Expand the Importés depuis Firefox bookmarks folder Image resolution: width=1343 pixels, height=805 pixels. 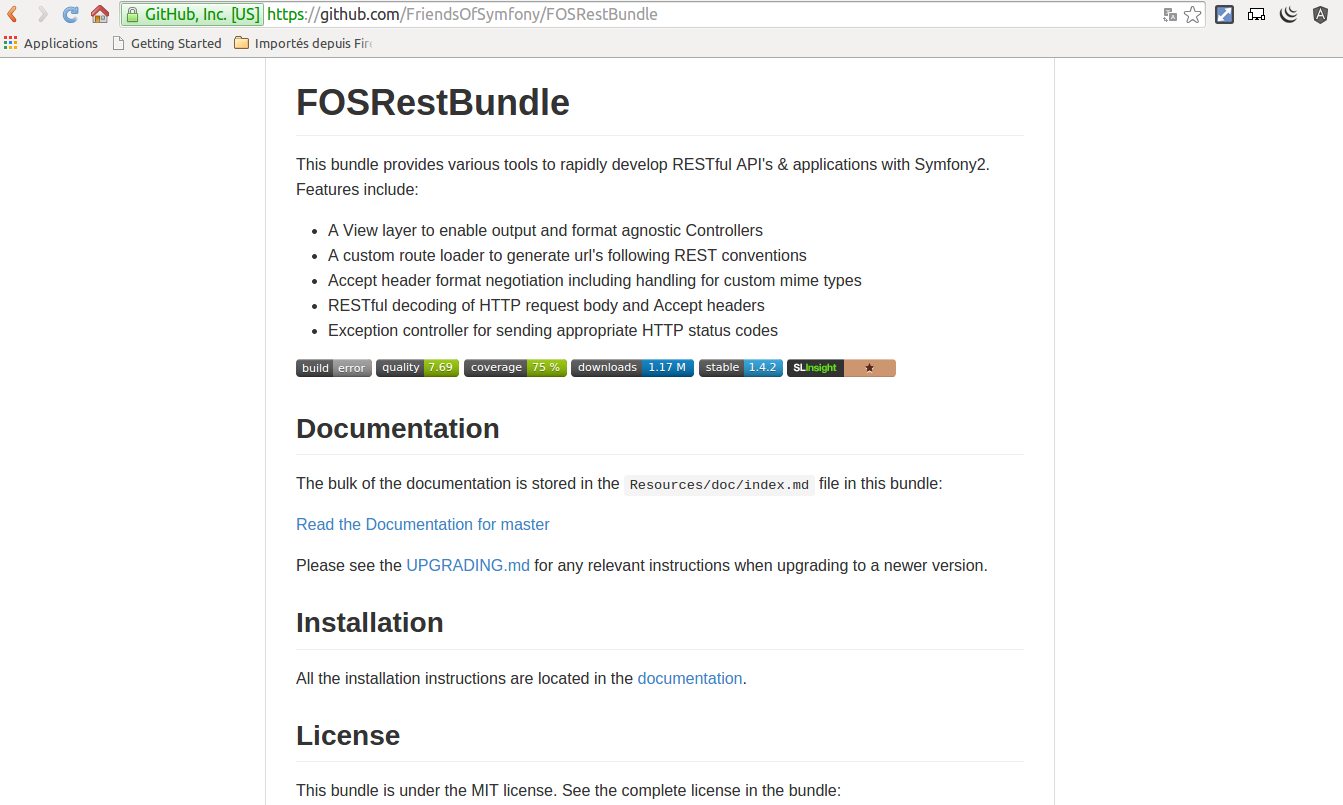[x=303, y=43]
